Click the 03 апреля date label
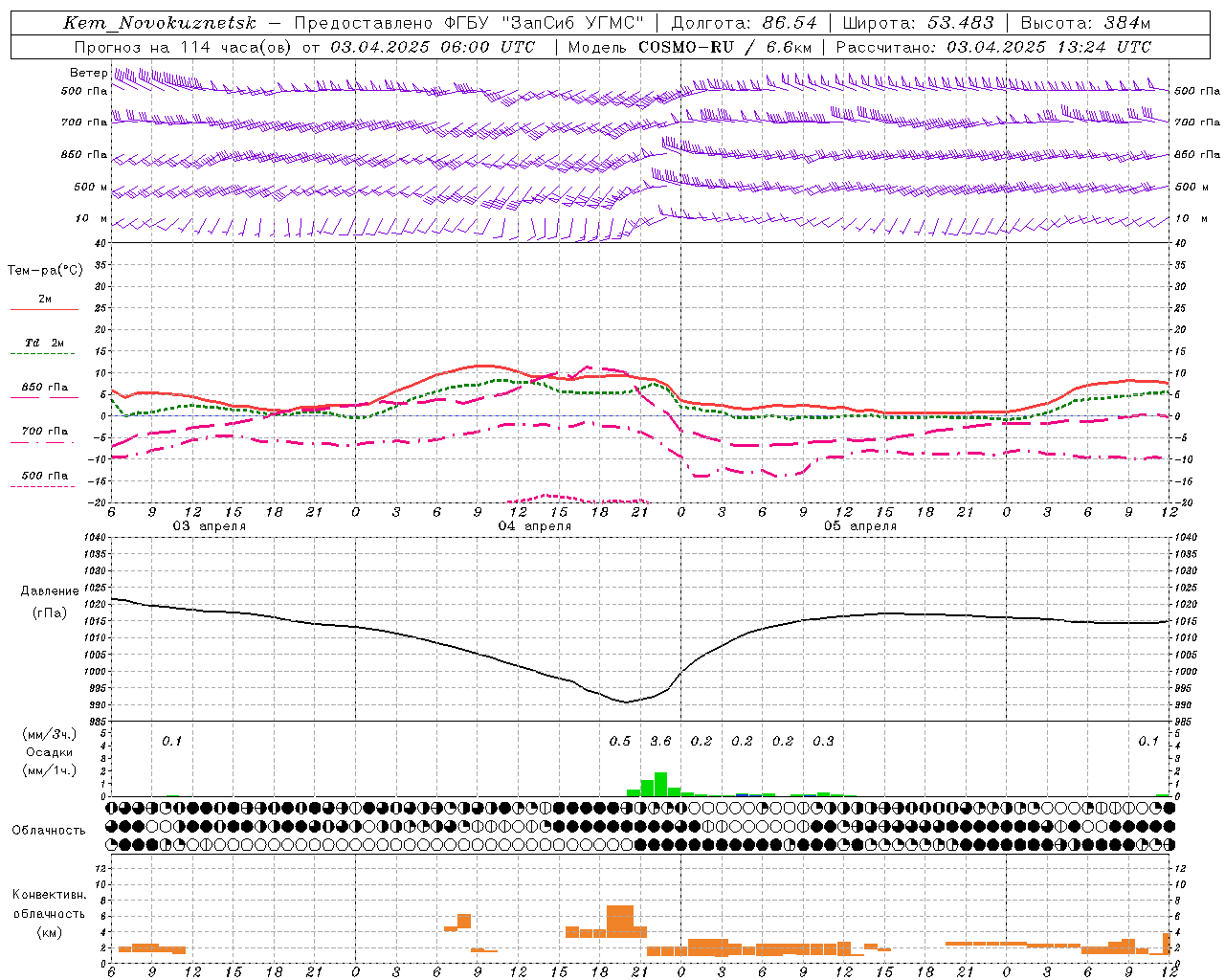 click(209, 526)
